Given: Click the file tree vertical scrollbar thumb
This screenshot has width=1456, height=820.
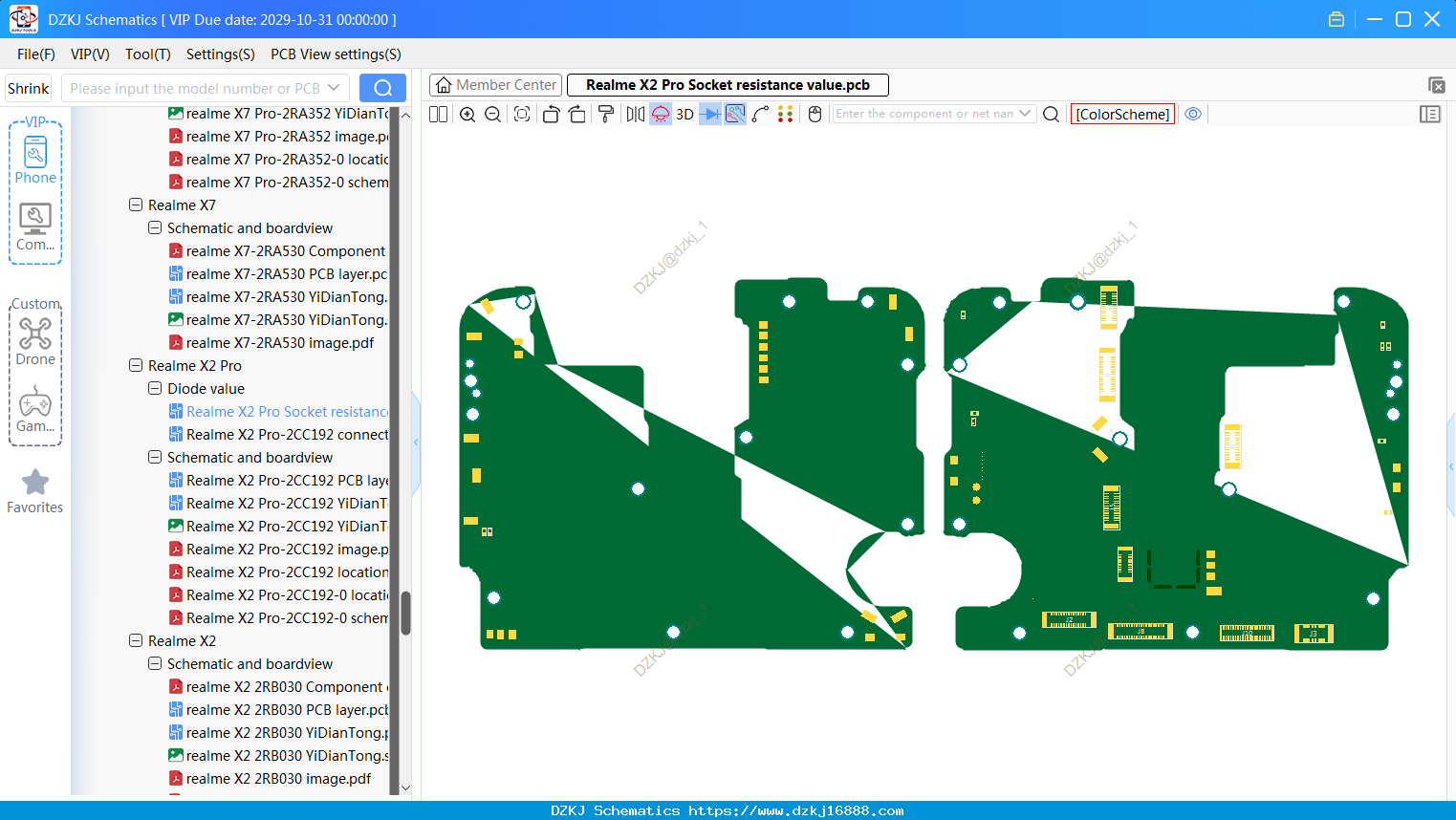Looking at the screenshot, I should click(405, 613).
